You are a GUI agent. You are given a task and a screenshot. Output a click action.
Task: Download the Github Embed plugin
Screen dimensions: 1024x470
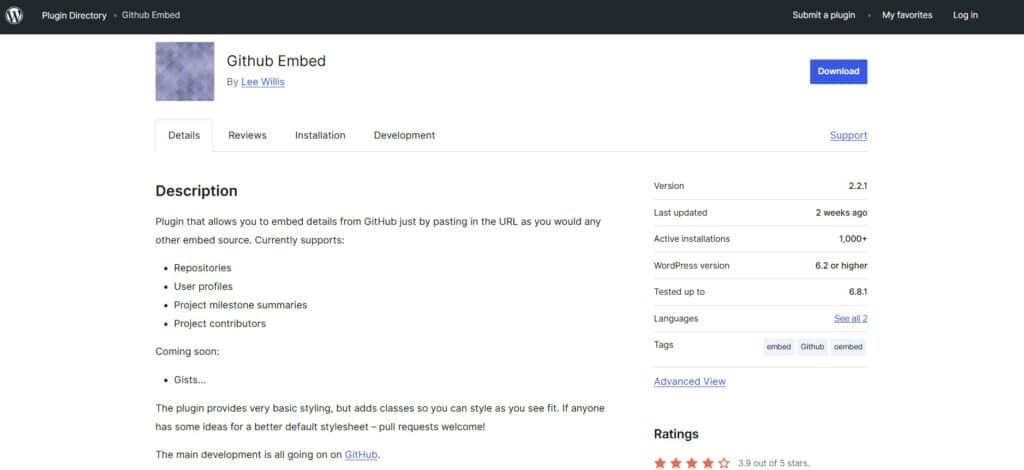[839, 72]
